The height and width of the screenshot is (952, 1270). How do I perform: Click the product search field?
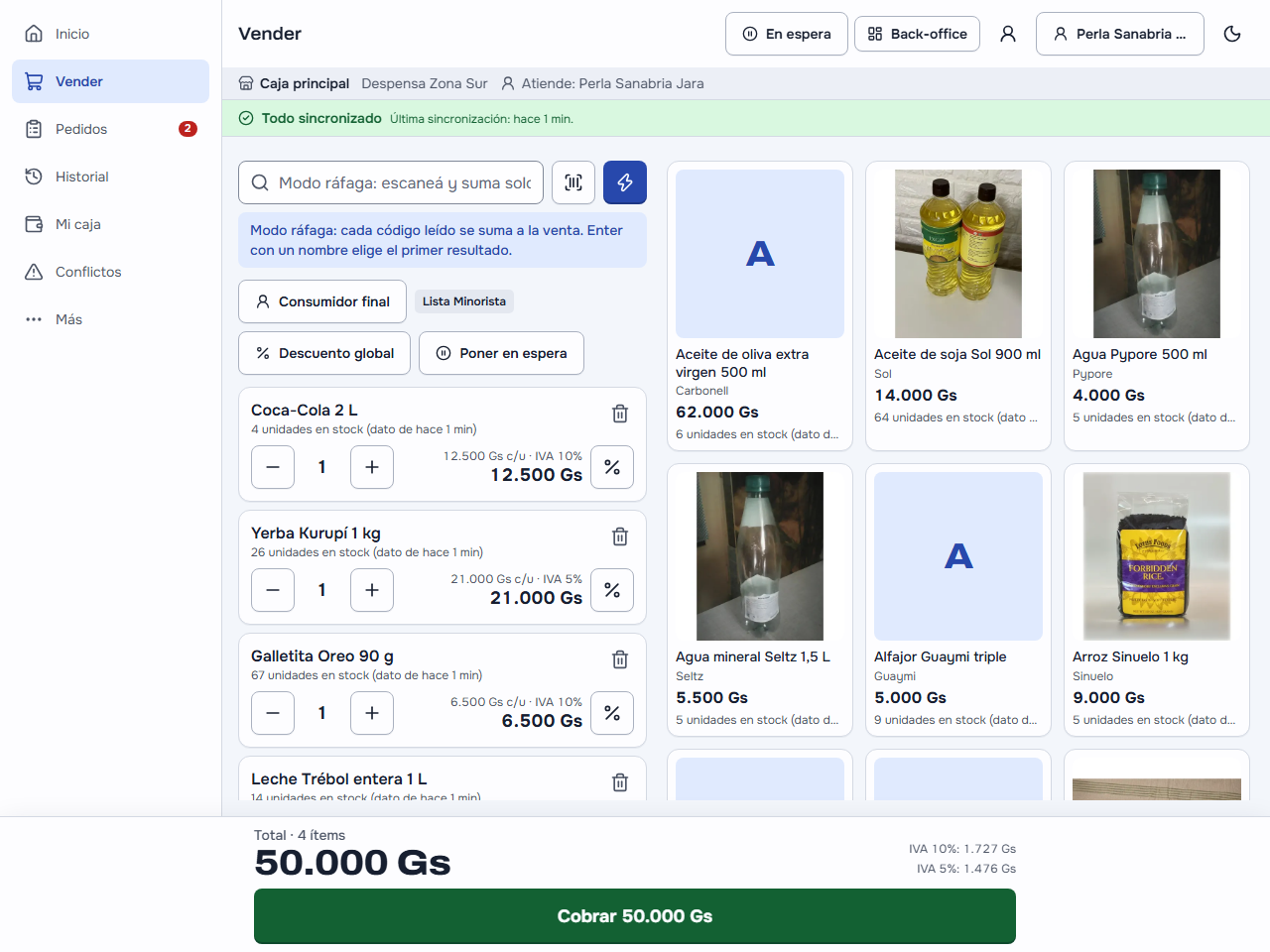(x=391, y=182)
